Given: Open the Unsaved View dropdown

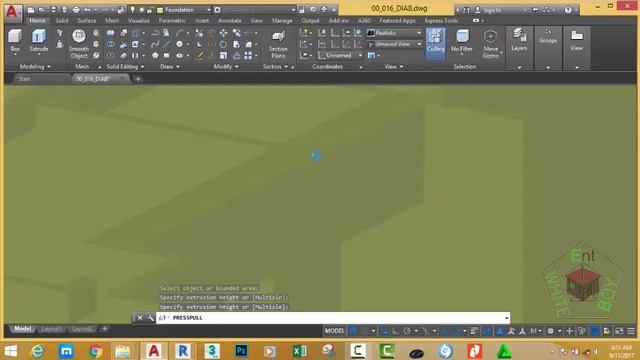Looking at the screenshot, I should [x=395, y=44].
